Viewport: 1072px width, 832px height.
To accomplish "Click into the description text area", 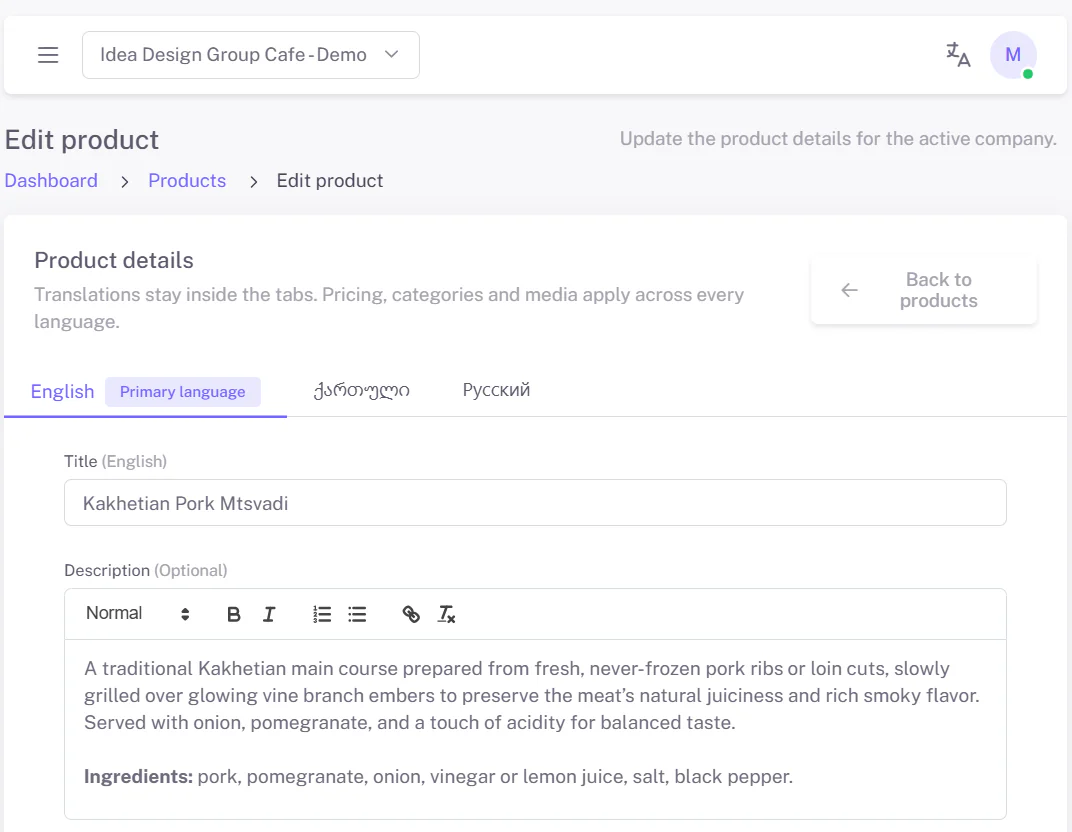I will (535, 729).
